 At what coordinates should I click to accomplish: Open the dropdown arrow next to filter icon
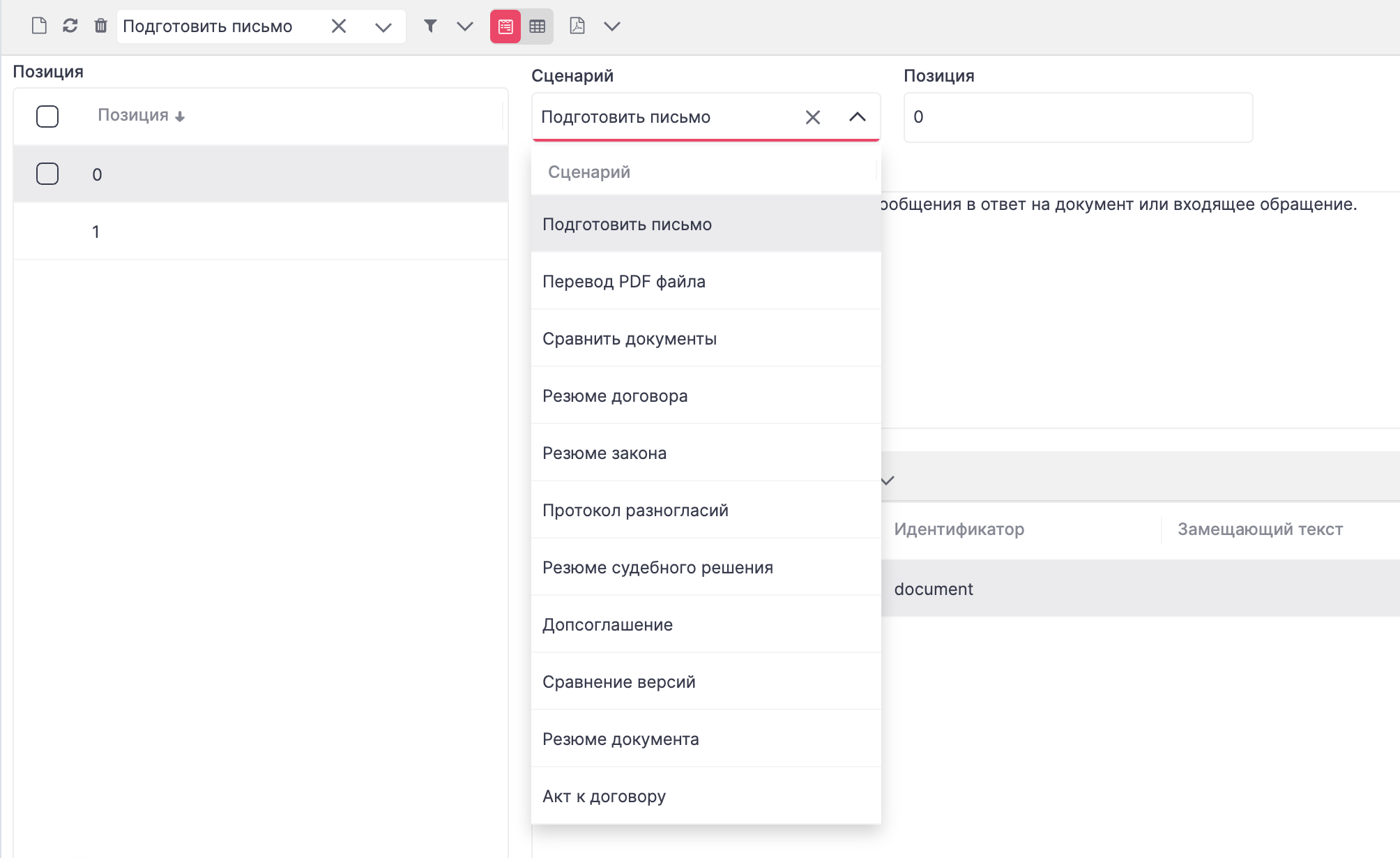tap(465, 27)
